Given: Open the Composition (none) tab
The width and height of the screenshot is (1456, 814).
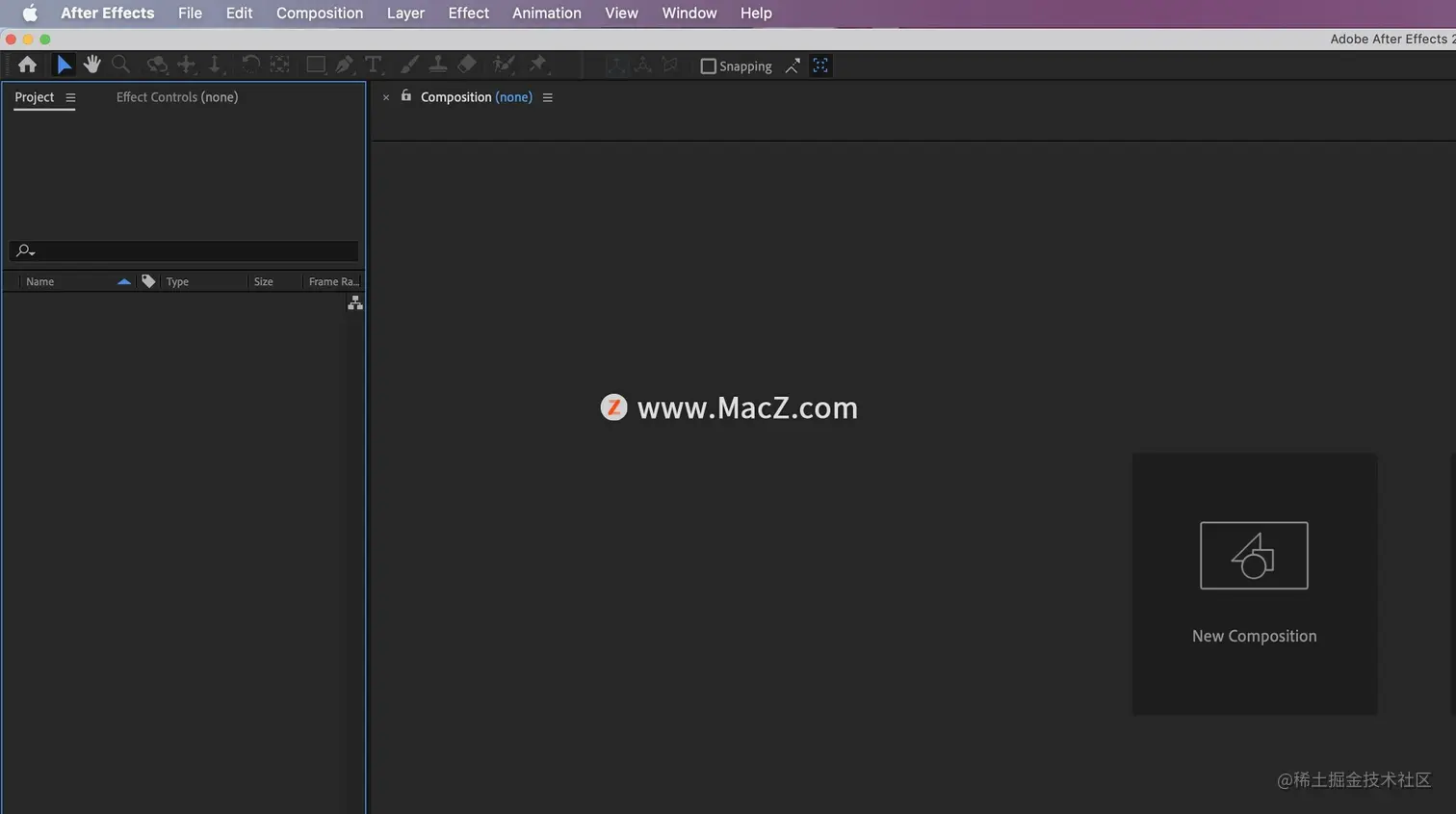Looking at the screenshot, I should pyautogui.click(x=477, y=97).
